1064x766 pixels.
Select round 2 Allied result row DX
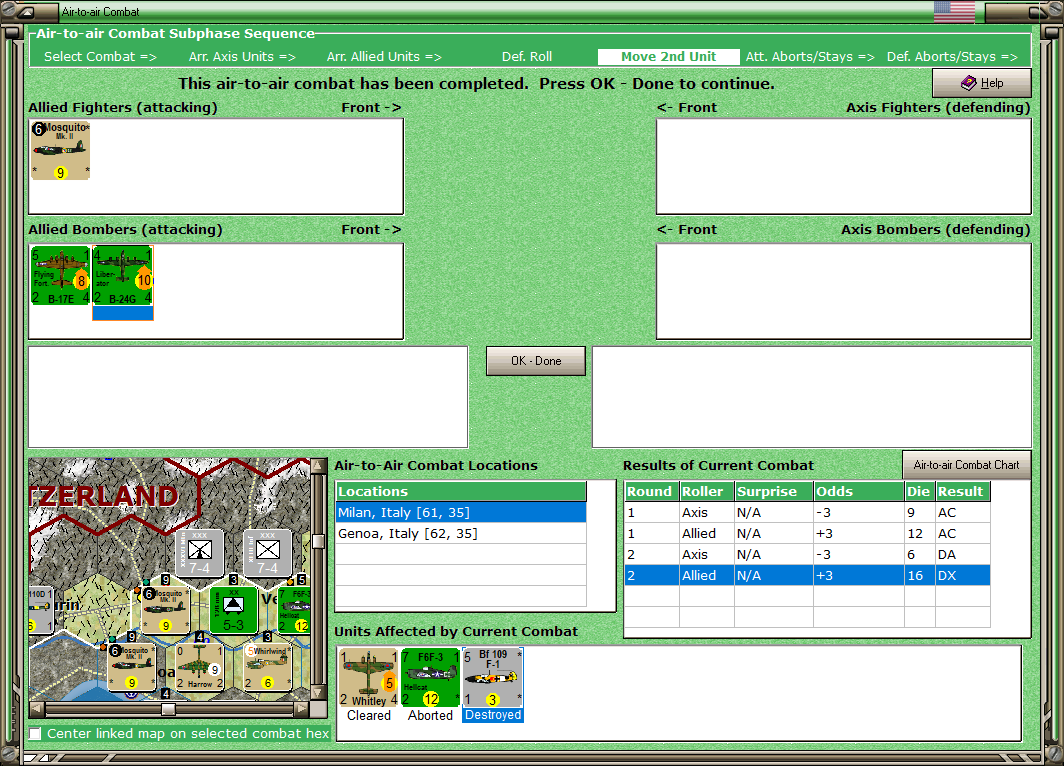pos(807,575)
